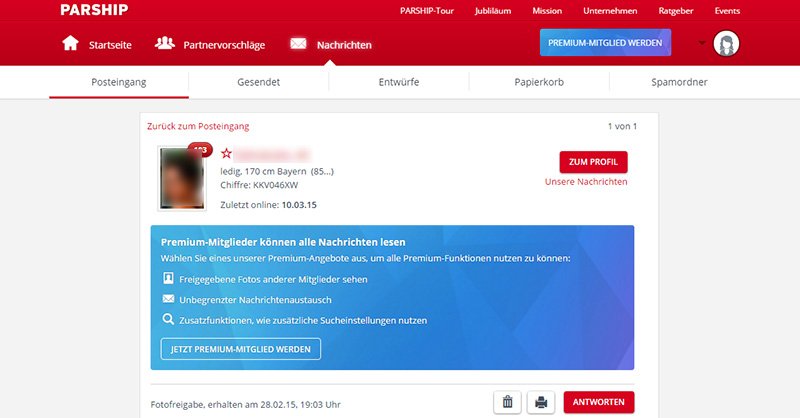Click the PARSHIP logo
800x418 pixels.
pyautogui.click(x=94, y=10)
